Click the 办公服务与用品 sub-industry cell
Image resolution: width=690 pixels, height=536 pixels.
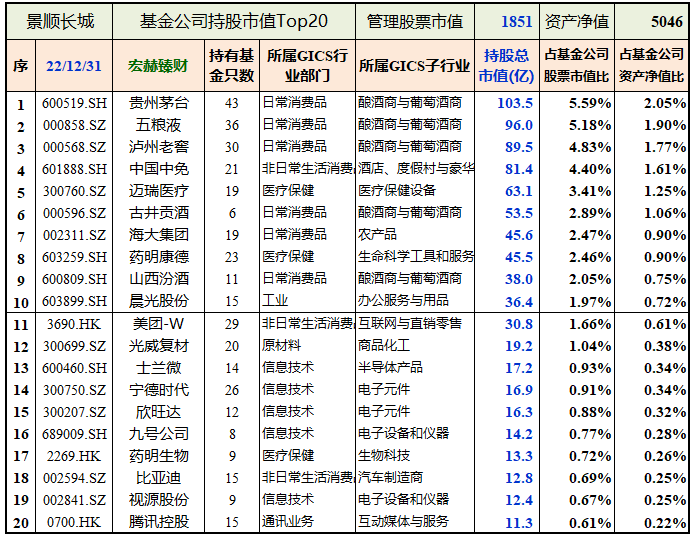[x=403, y=300]
